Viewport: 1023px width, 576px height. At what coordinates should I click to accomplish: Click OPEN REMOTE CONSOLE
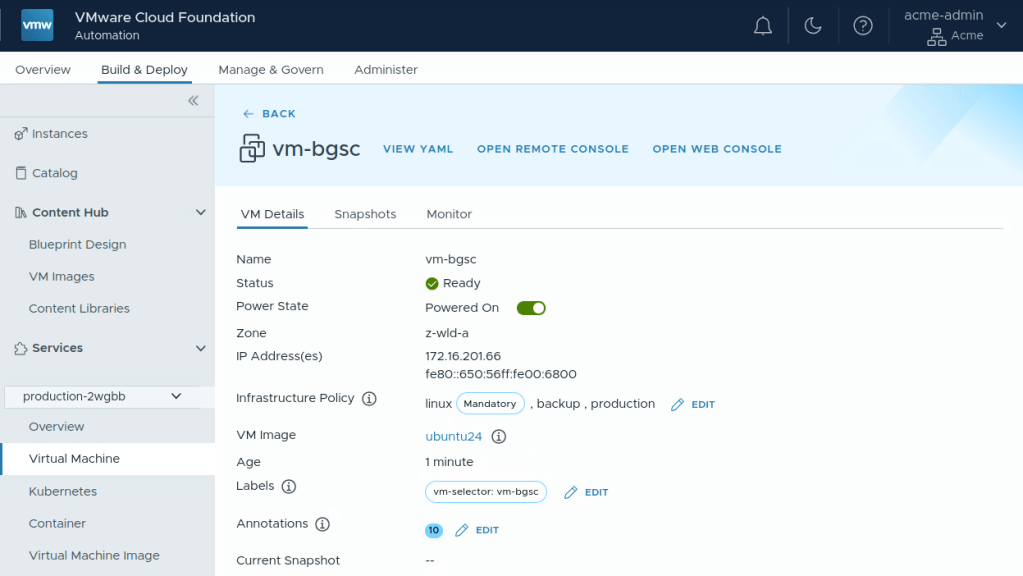553,149
